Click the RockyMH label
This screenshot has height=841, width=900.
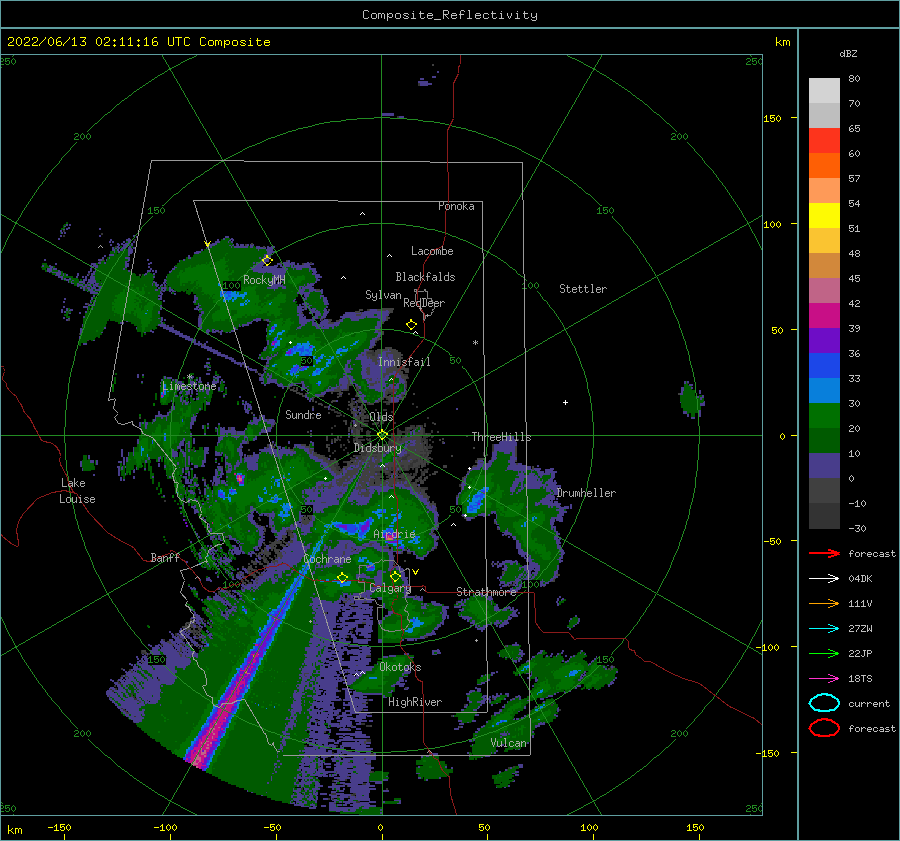click(x=264, y=280)
